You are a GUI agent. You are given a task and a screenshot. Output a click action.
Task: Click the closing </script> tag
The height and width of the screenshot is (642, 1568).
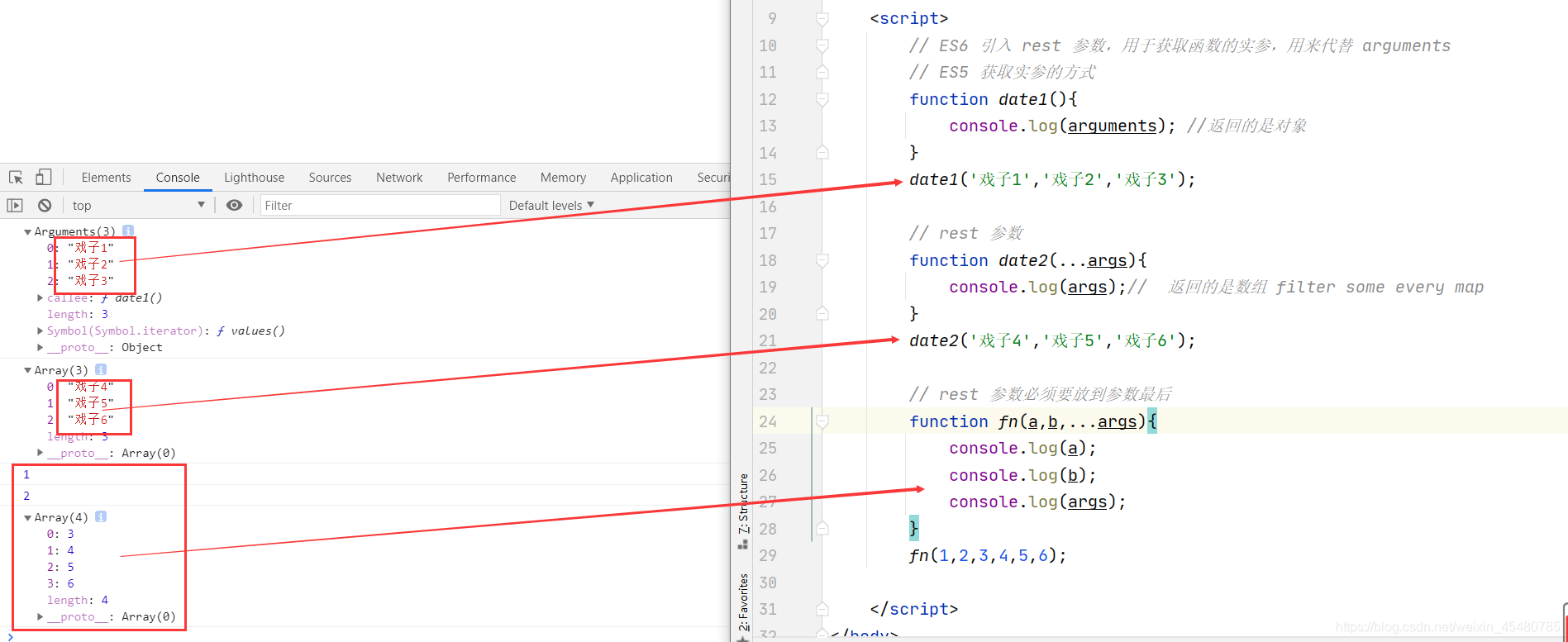tap(913, 609)
